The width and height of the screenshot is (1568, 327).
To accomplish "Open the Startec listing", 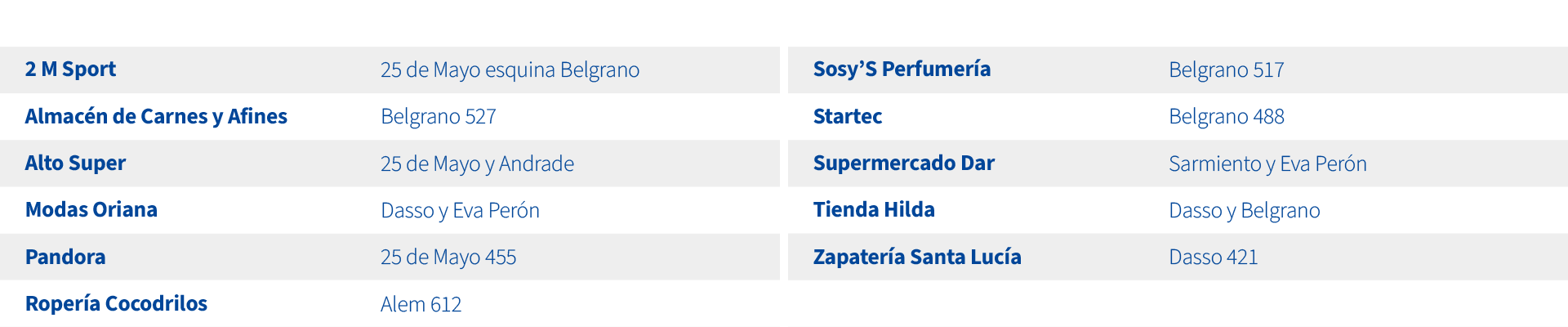I will (x=848, y=117).
